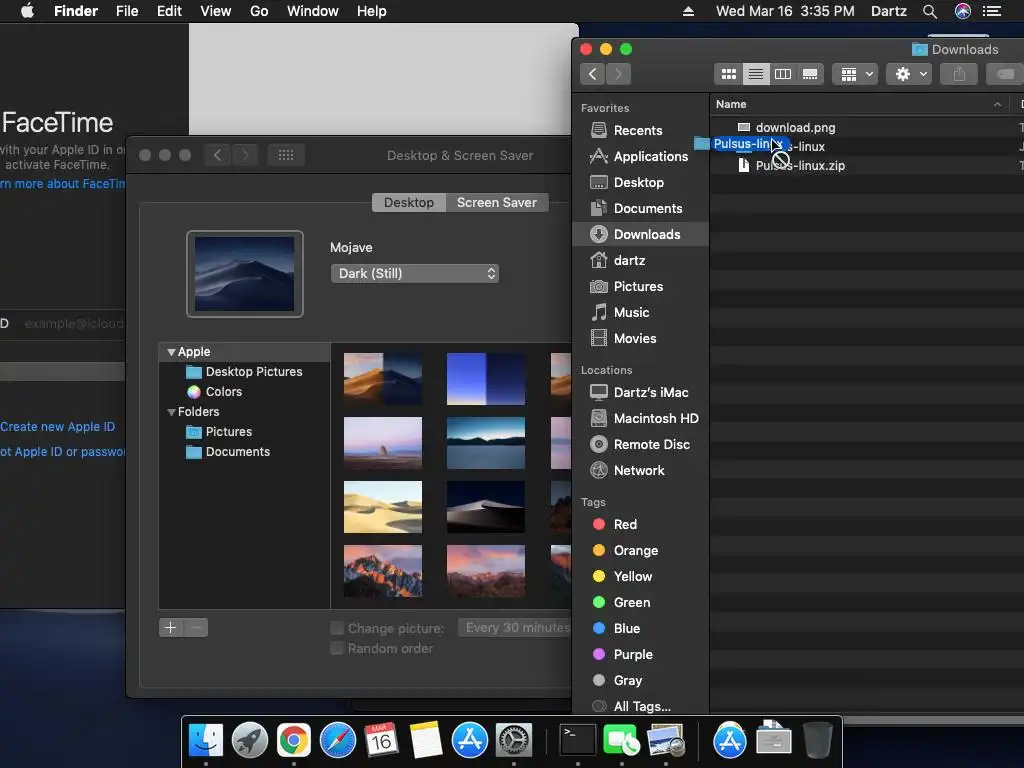Screen dimensions: 1024x768
Task: Click forgot Apple ID or password link
Action: click(x=63, y=451)
